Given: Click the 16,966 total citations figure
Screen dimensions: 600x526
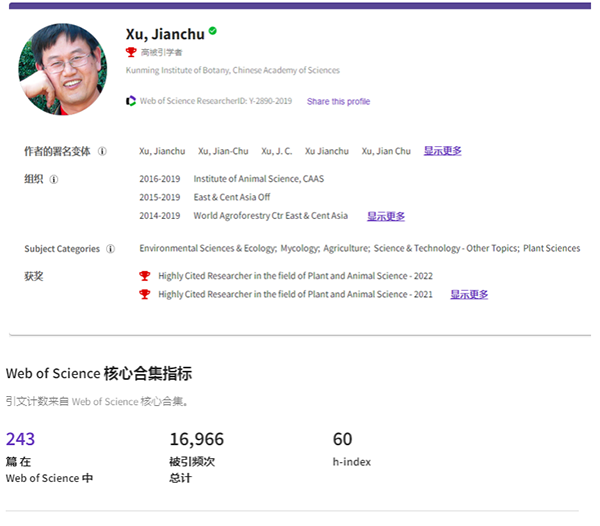Looking at the screenshot, I should click(x=197, y=439).
